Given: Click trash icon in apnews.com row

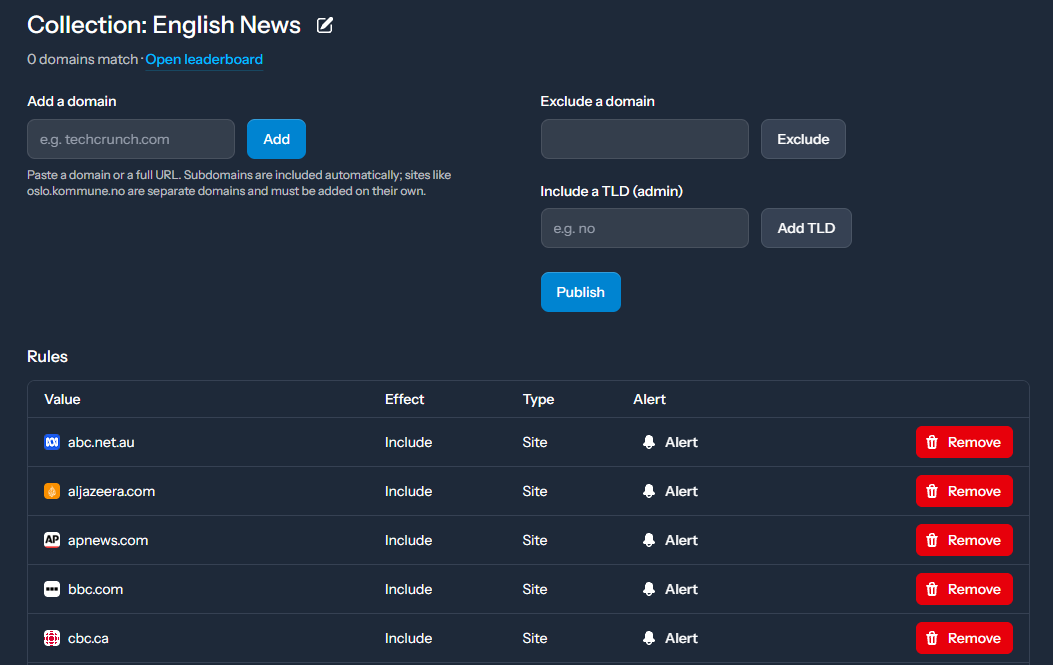Looking at the screenshot, I should (x=932, y=540).
